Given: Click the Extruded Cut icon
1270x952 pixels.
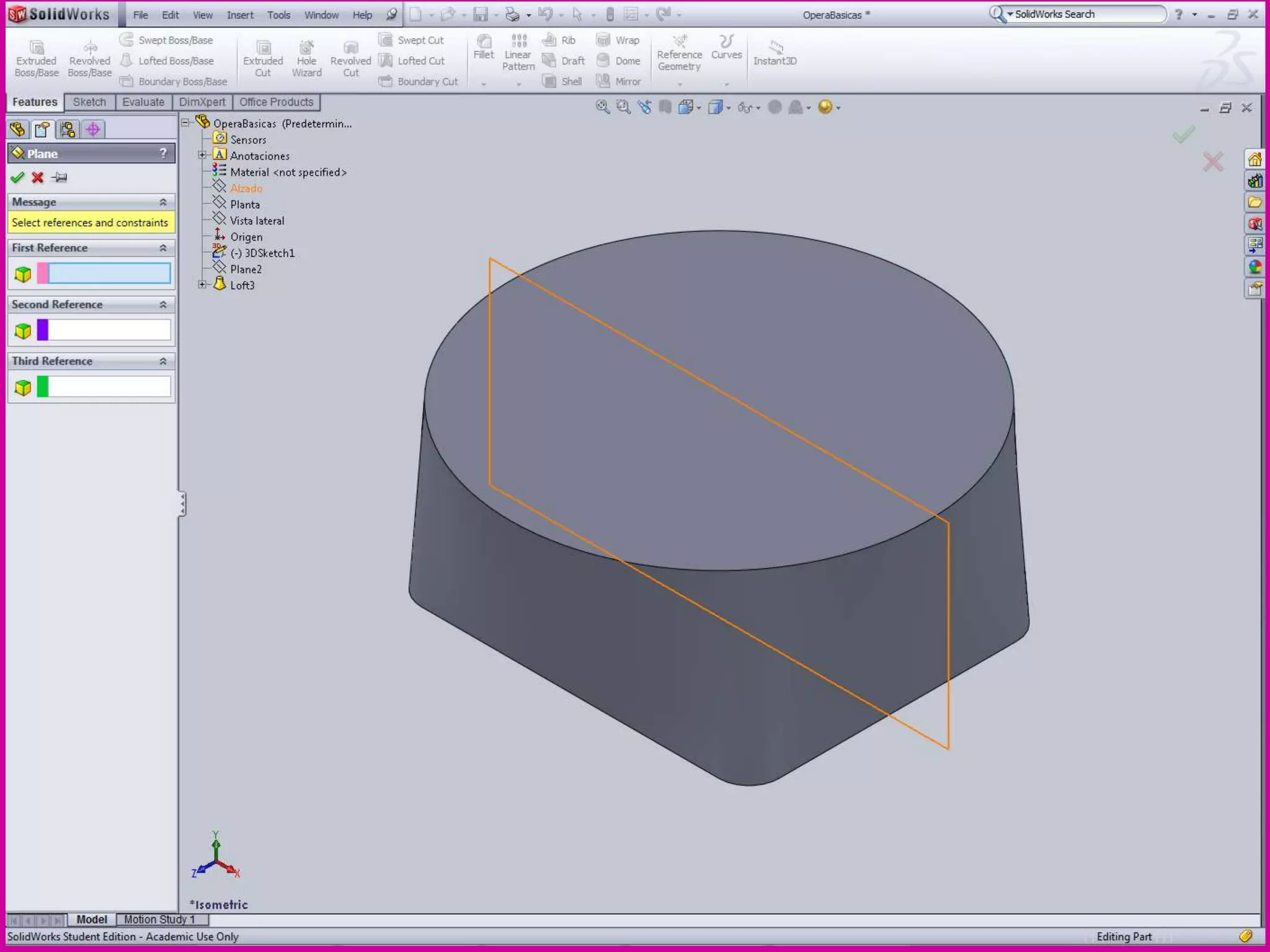Looking at the screenshot, I should tap(263, 48).
